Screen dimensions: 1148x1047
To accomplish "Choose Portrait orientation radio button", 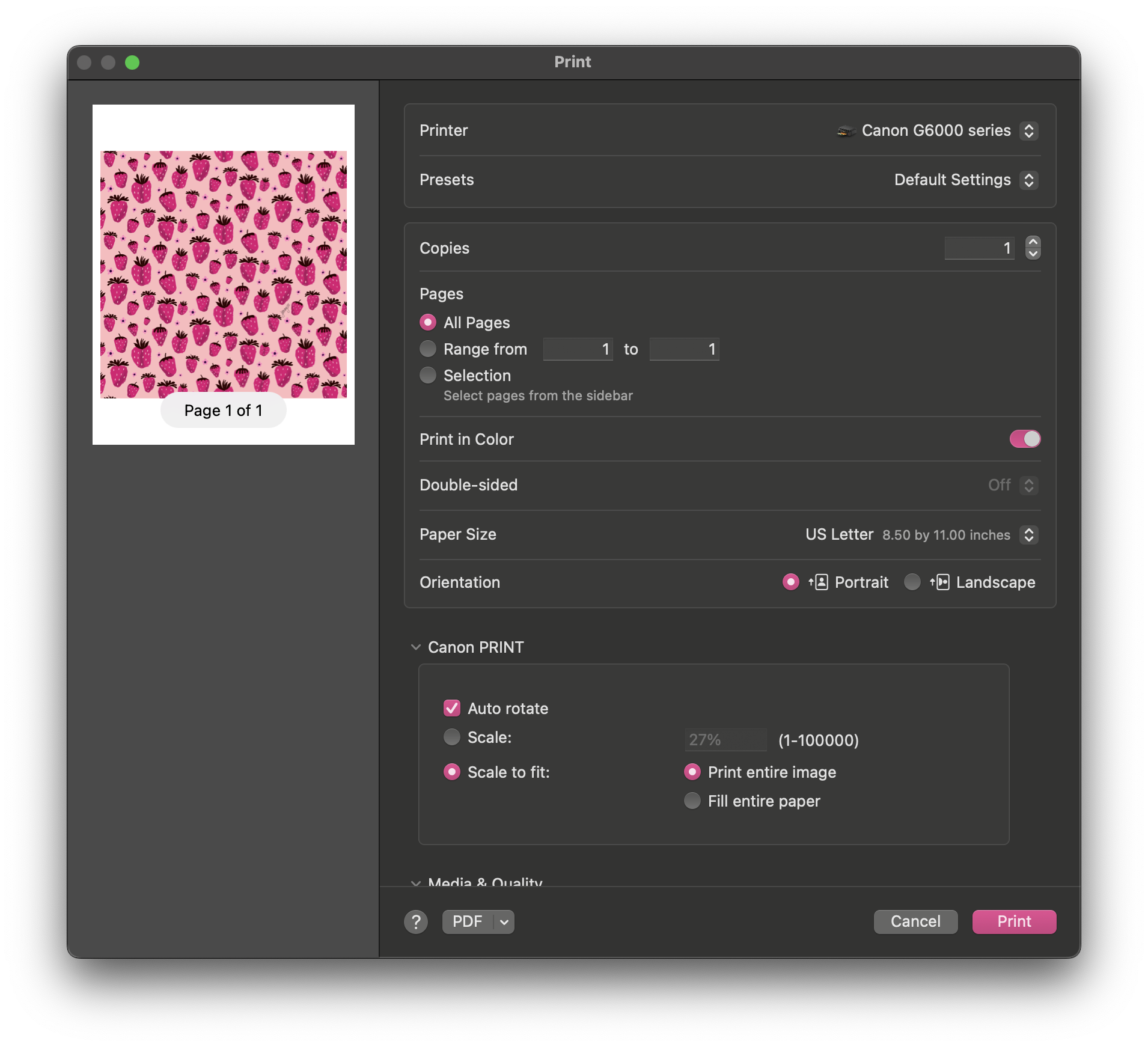I will point(791,582).
